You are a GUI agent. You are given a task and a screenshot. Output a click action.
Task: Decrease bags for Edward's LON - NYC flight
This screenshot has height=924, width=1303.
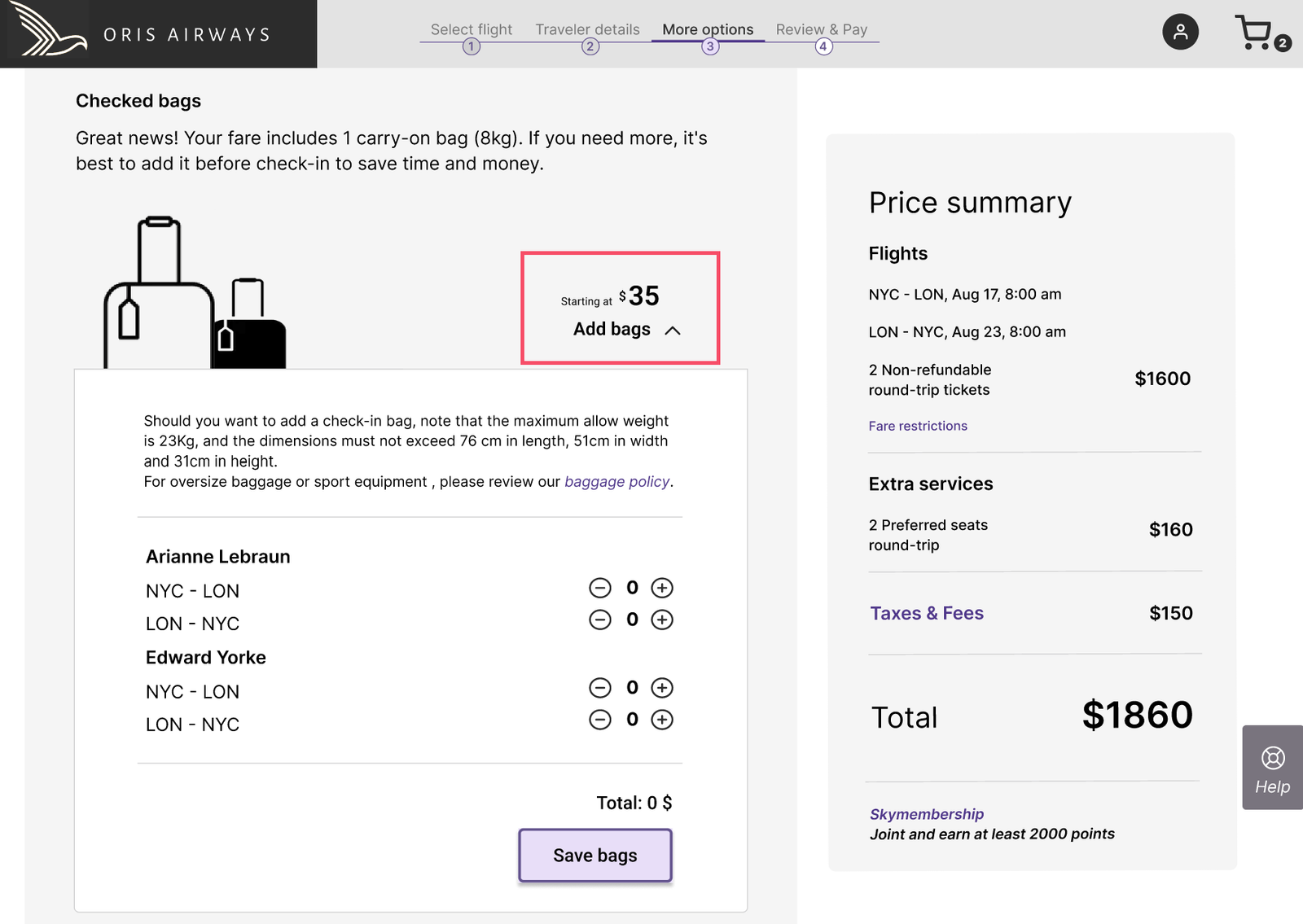600,720
